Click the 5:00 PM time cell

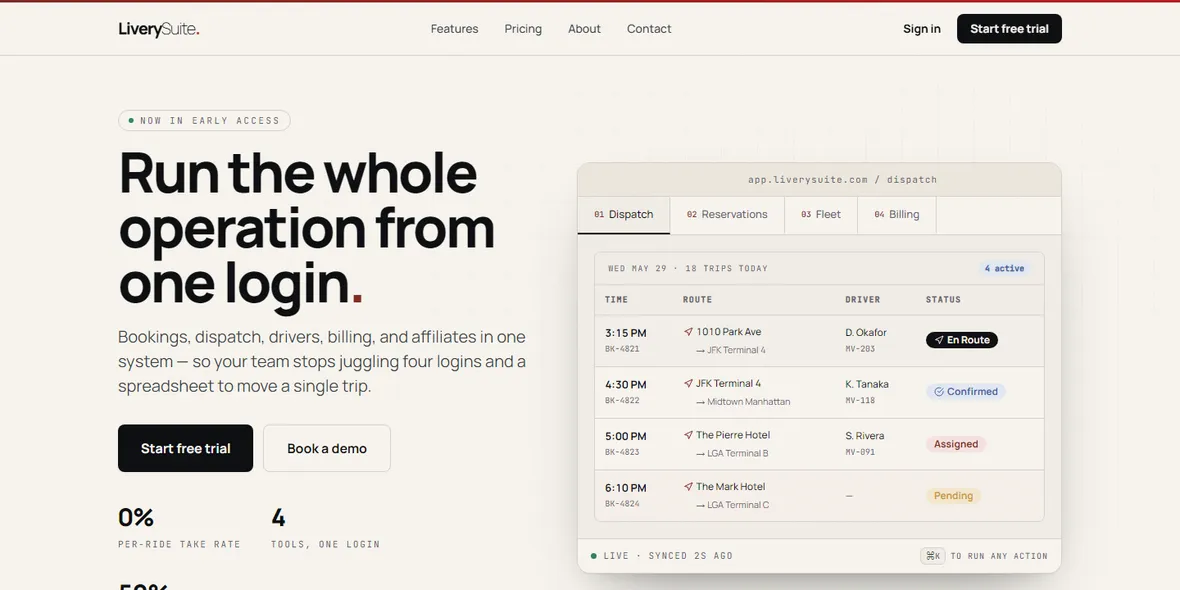[x=625, y=436]
